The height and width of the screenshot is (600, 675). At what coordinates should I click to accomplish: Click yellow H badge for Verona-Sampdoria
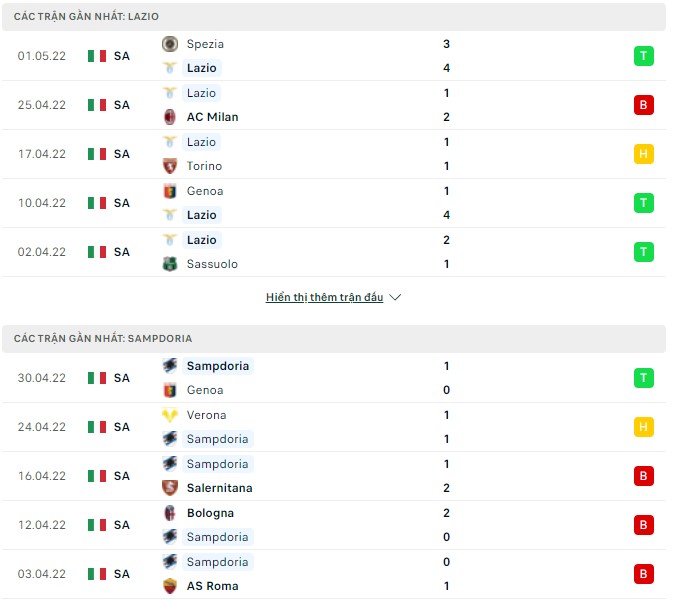643,427
